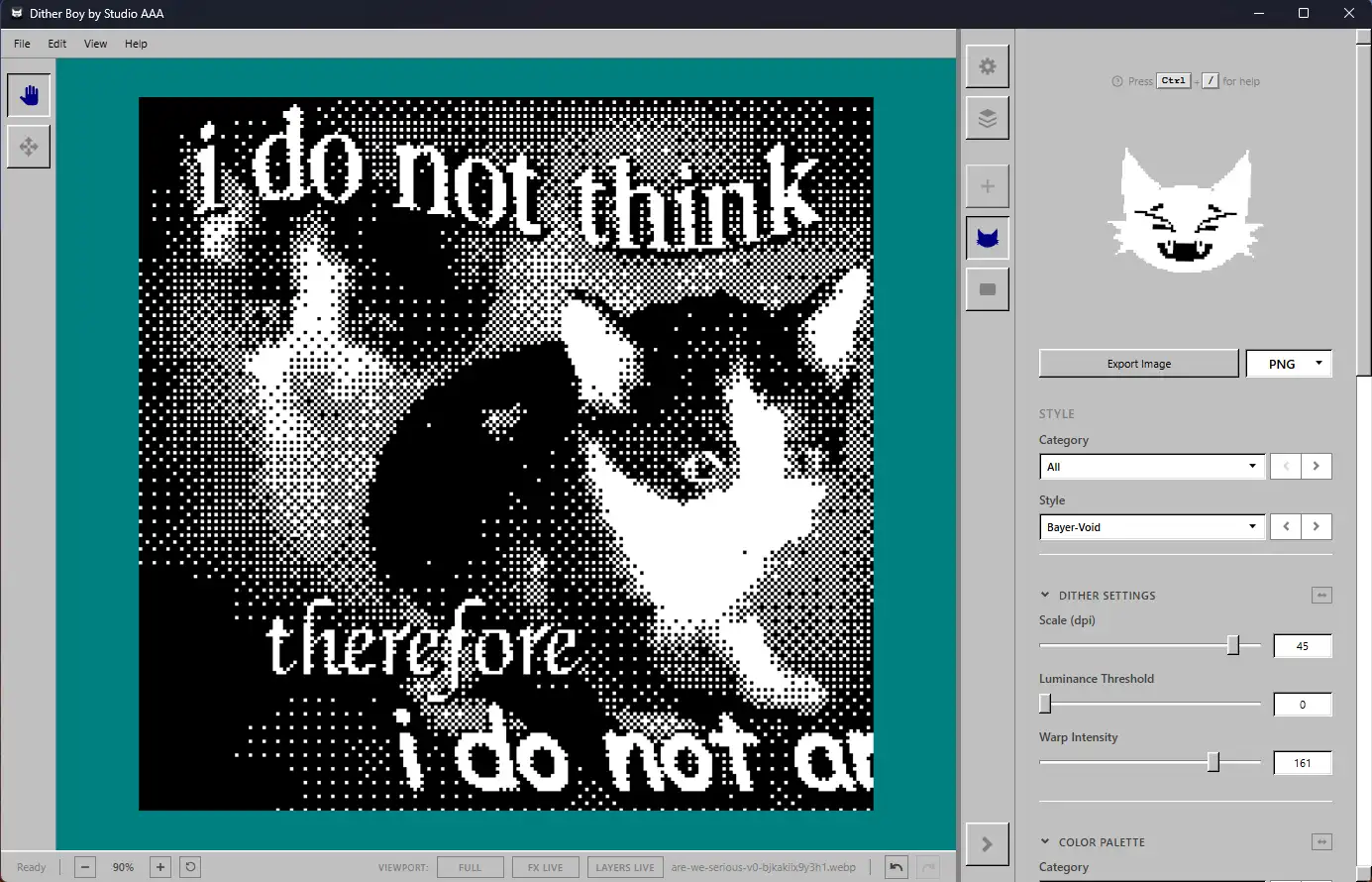Click the redo arrow in status bar
The width and height of the screenshot is (1372, 882).
pyautogui.click(x=928, y=867)
